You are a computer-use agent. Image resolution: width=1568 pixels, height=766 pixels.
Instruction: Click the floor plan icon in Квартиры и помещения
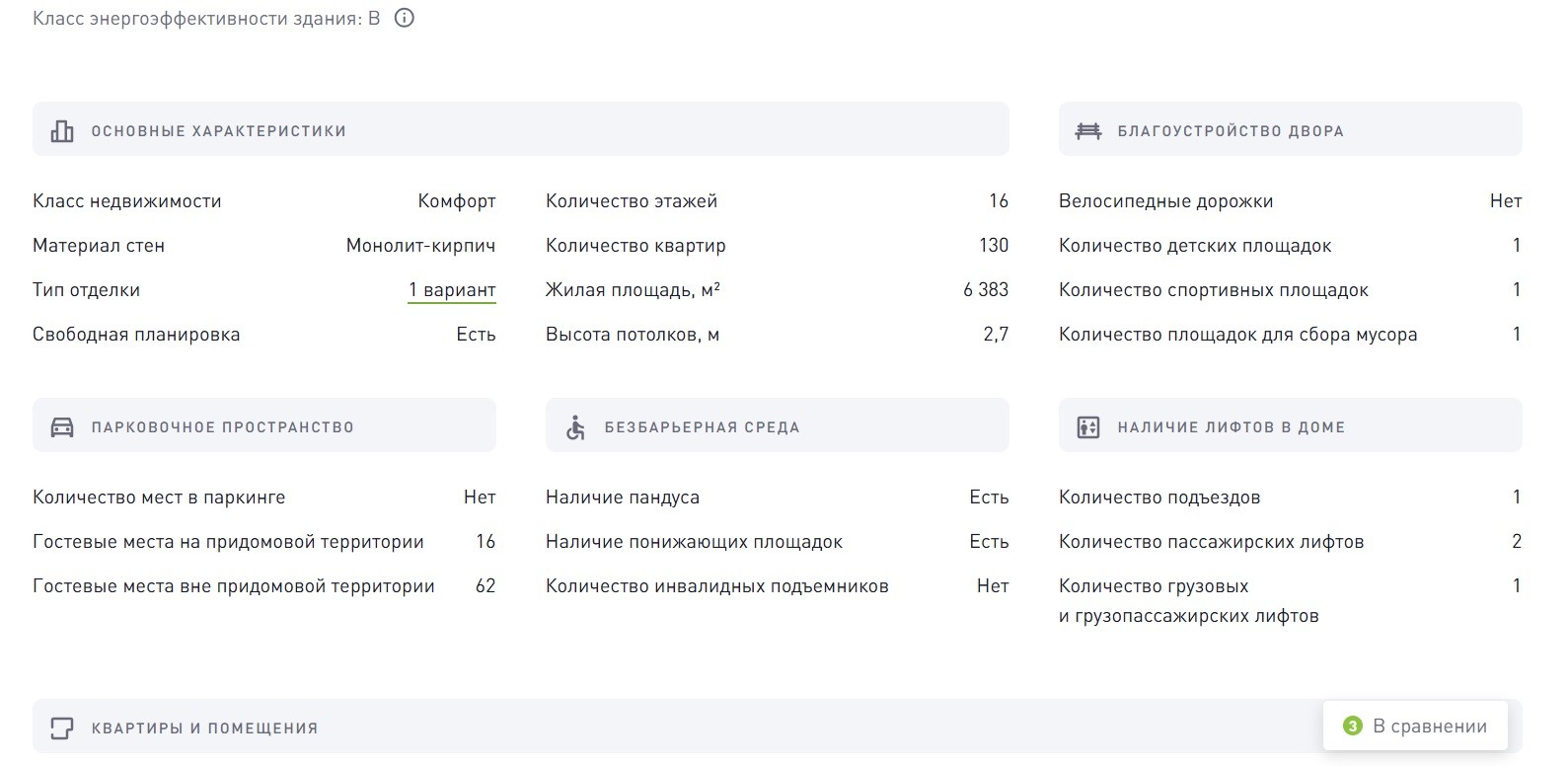click(x=62, y=728)
